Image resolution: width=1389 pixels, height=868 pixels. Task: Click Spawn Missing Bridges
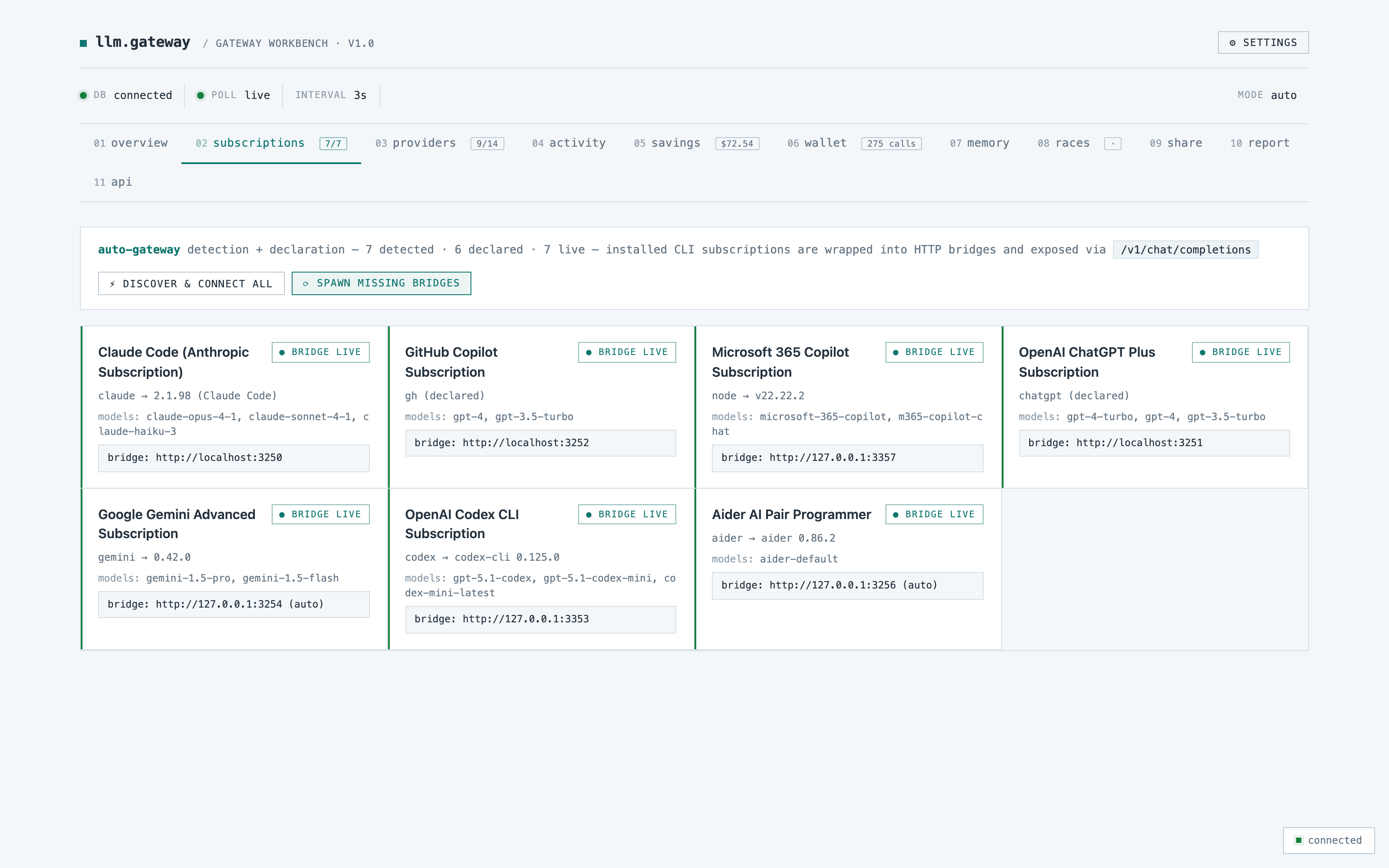(x=381, y=283)
